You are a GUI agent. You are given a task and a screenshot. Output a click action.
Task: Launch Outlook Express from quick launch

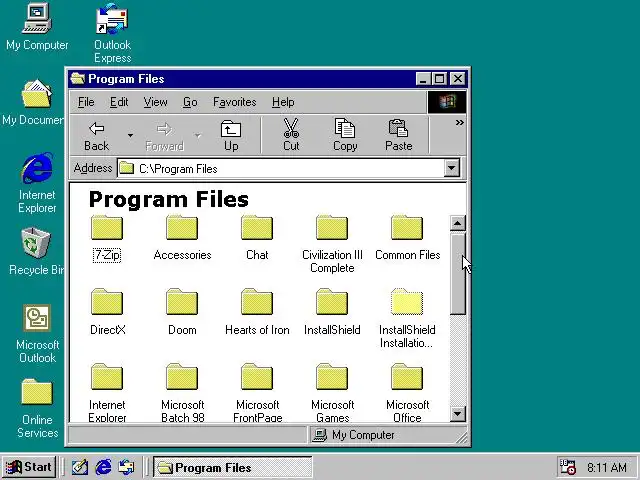point(127,467)
